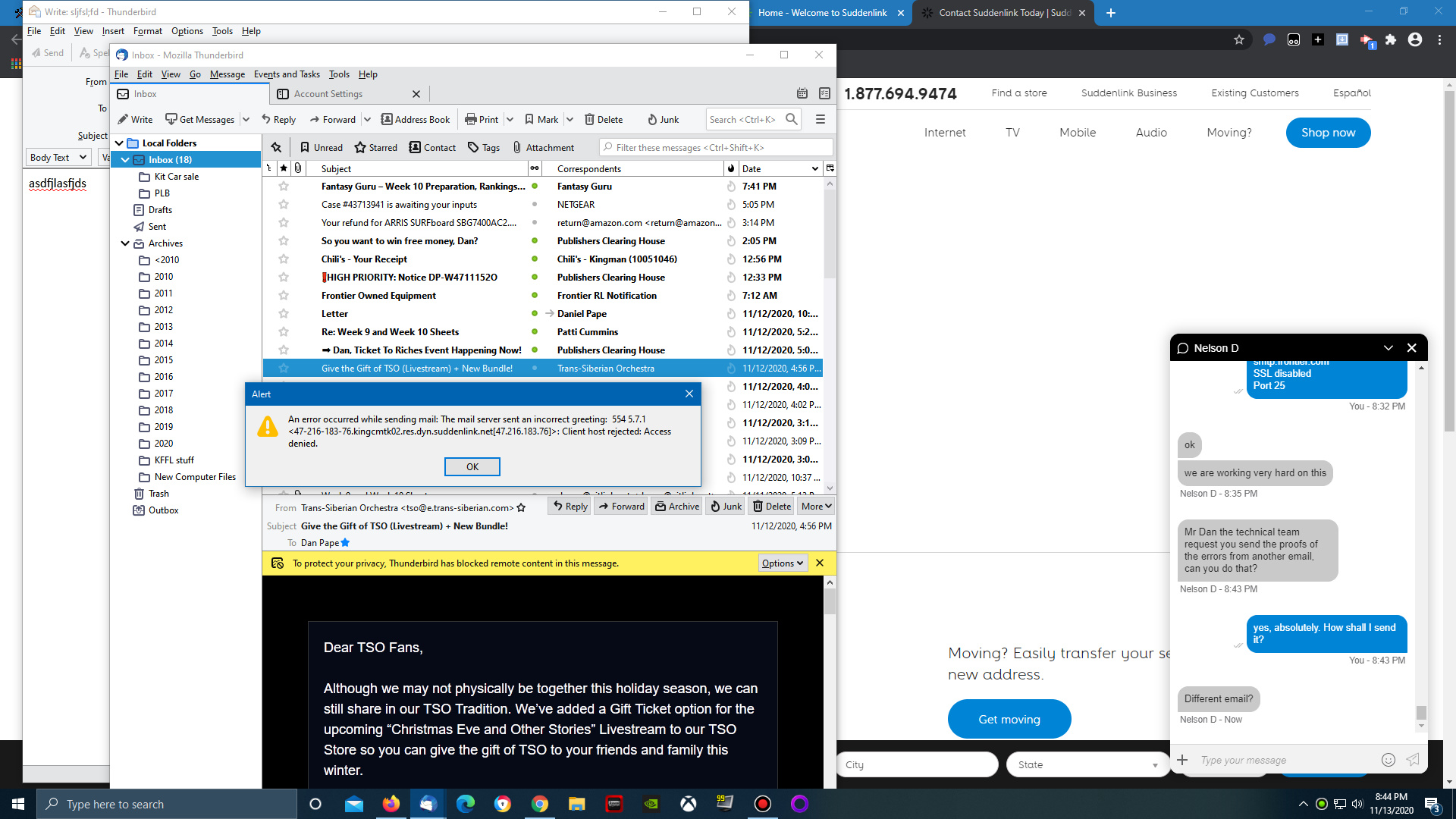Open Options menu in Write window
This screenshot has height=819, width=1456.
[x=187, y=31]
